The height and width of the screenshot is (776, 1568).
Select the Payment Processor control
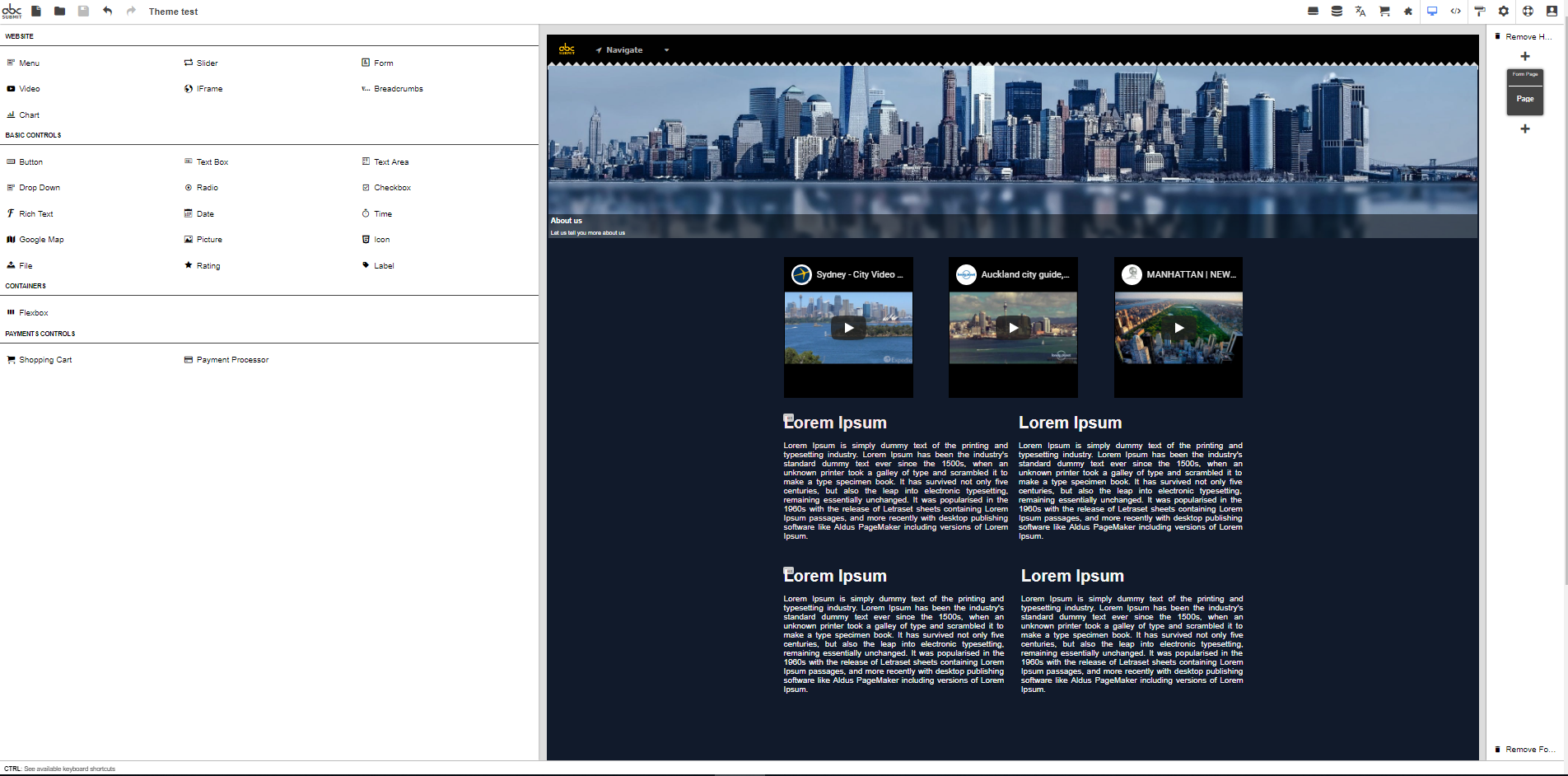click(226, 359)
